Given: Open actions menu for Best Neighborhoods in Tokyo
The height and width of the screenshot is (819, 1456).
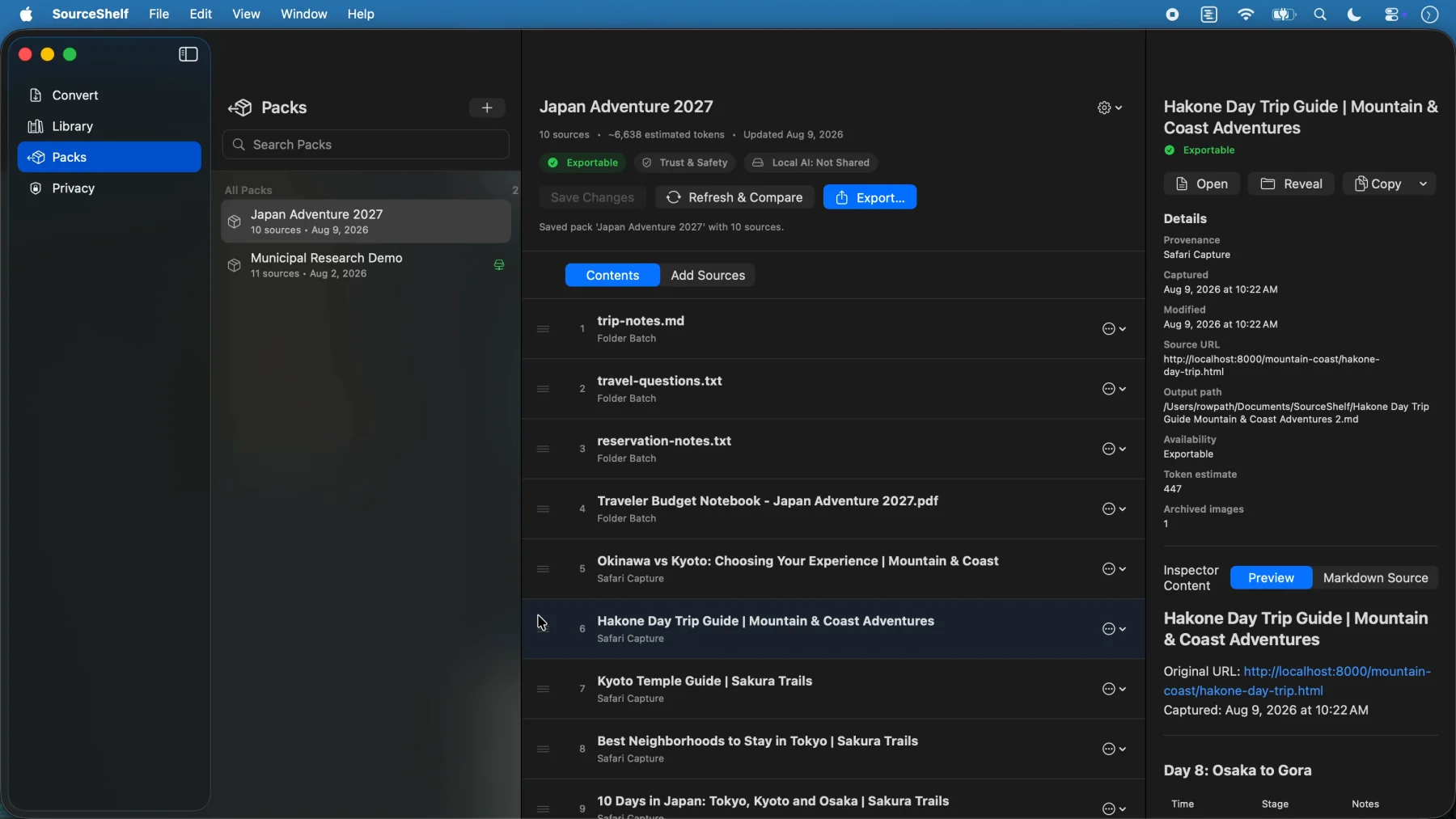Looking at the screenshot, I should pyautogui.click(x=1114, y=749).
